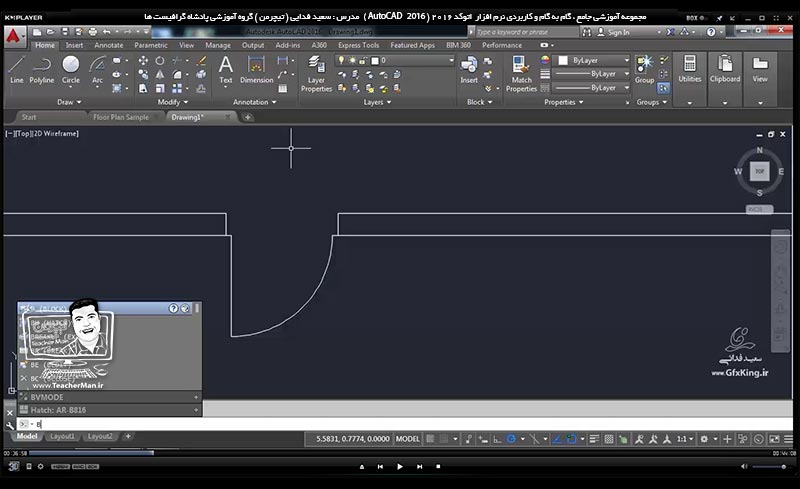This screenshot has height=489, width=800.
Task: Open the ByLayer color dropdown
Action: point(592,60)
